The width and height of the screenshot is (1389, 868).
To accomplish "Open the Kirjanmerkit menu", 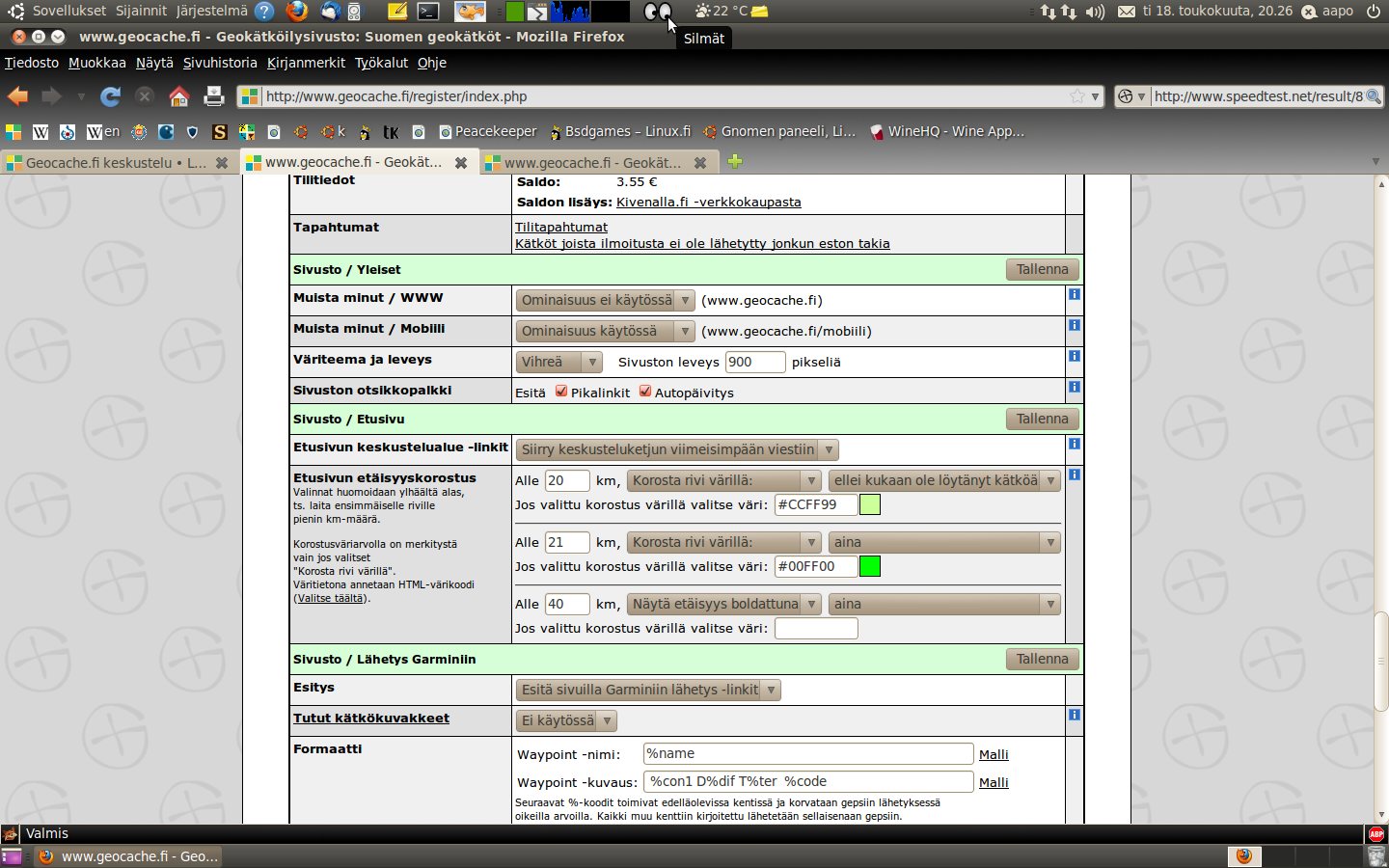I will click(306, 63).
